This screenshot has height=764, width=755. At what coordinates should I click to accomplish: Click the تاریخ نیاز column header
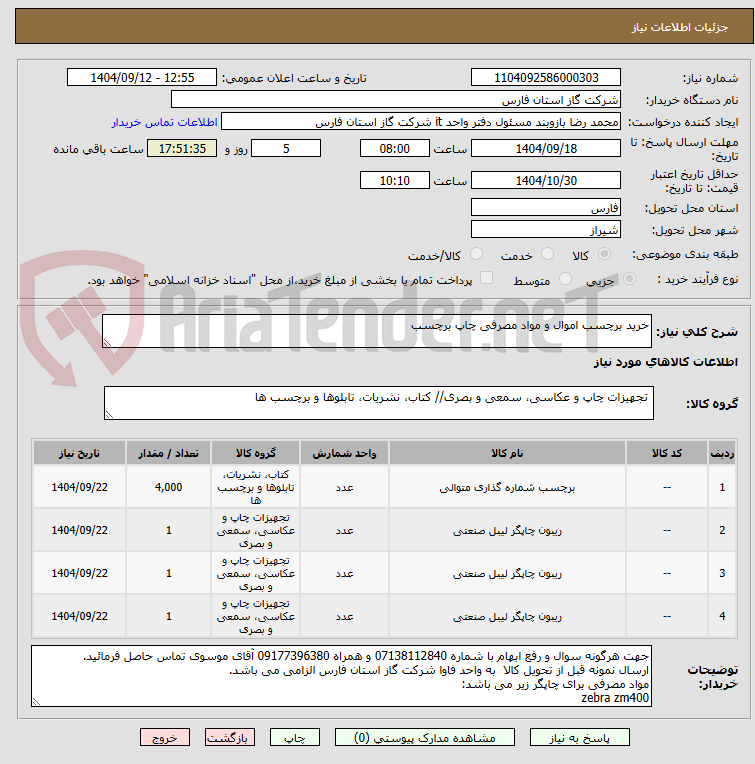pos(79,453)
